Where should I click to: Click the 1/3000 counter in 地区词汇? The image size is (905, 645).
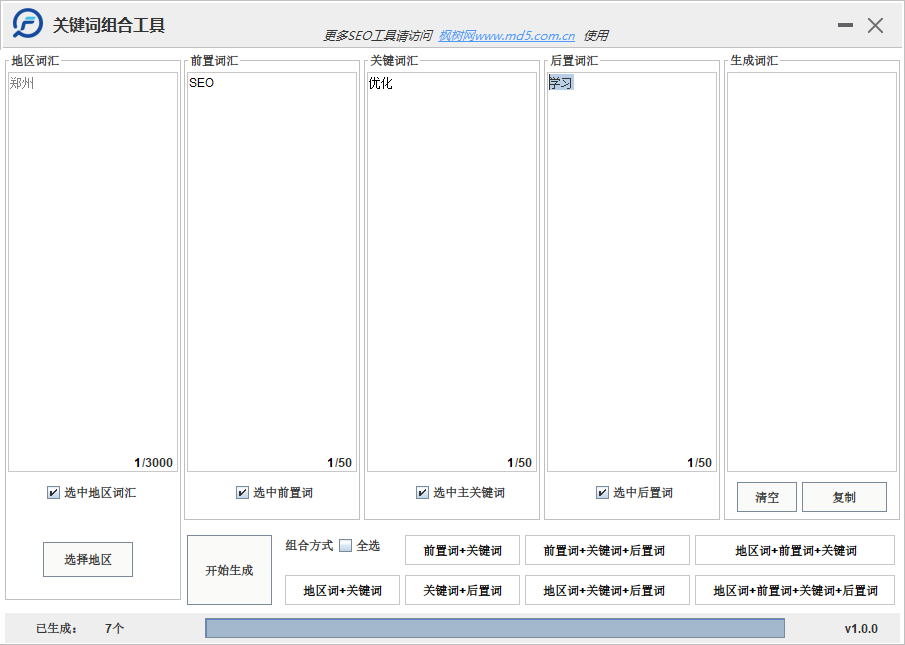(154, 463)
